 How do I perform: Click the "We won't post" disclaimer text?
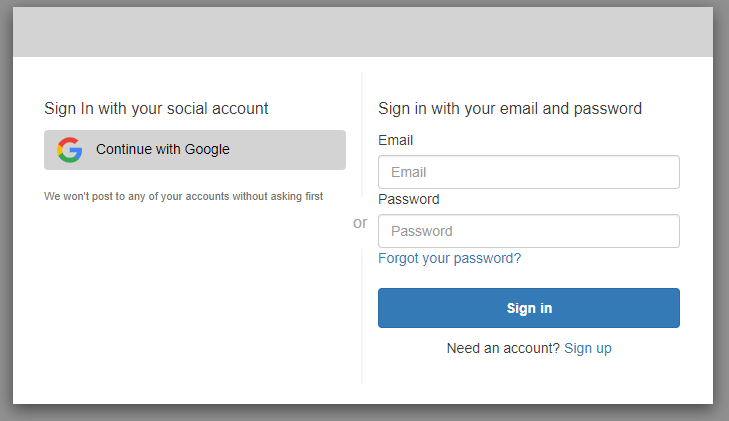tap(183, 196)
